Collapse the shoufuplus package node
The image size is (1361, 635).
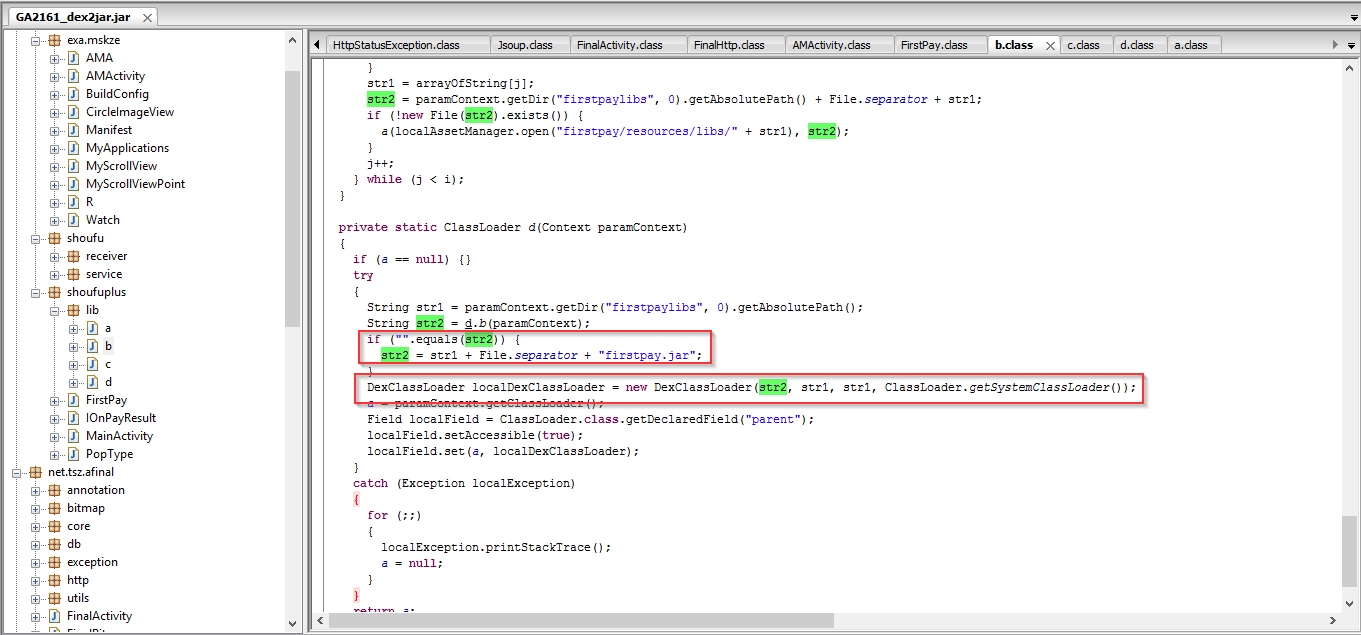pos(36,292)
